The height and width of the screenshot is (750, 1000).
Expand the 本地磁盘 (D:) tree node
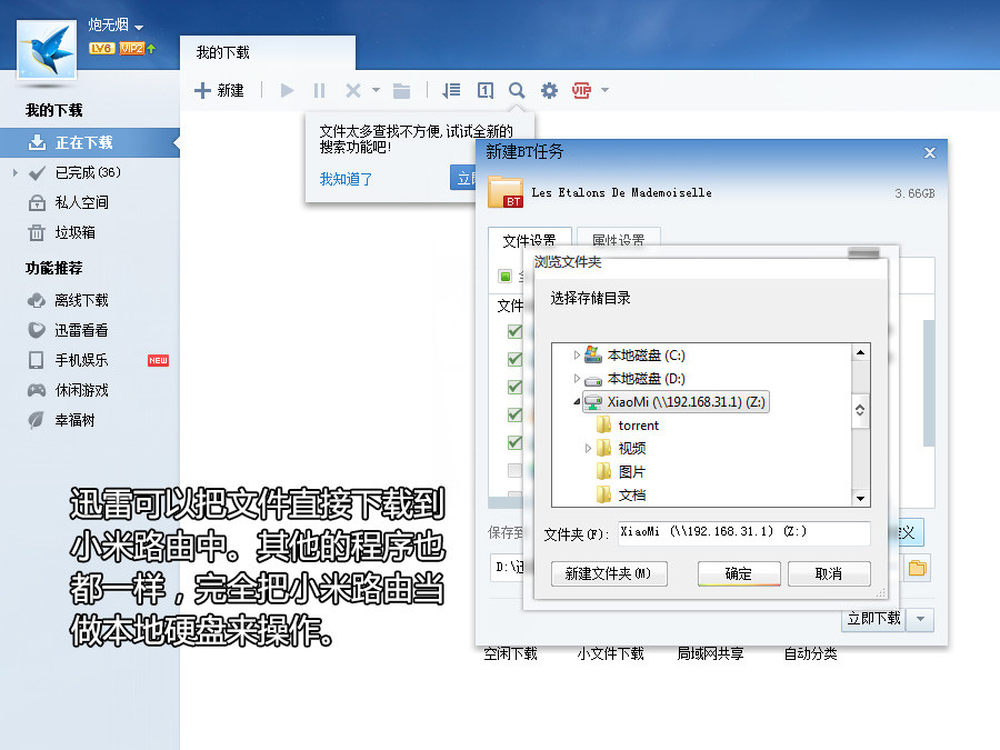click(x=577, y=379)
